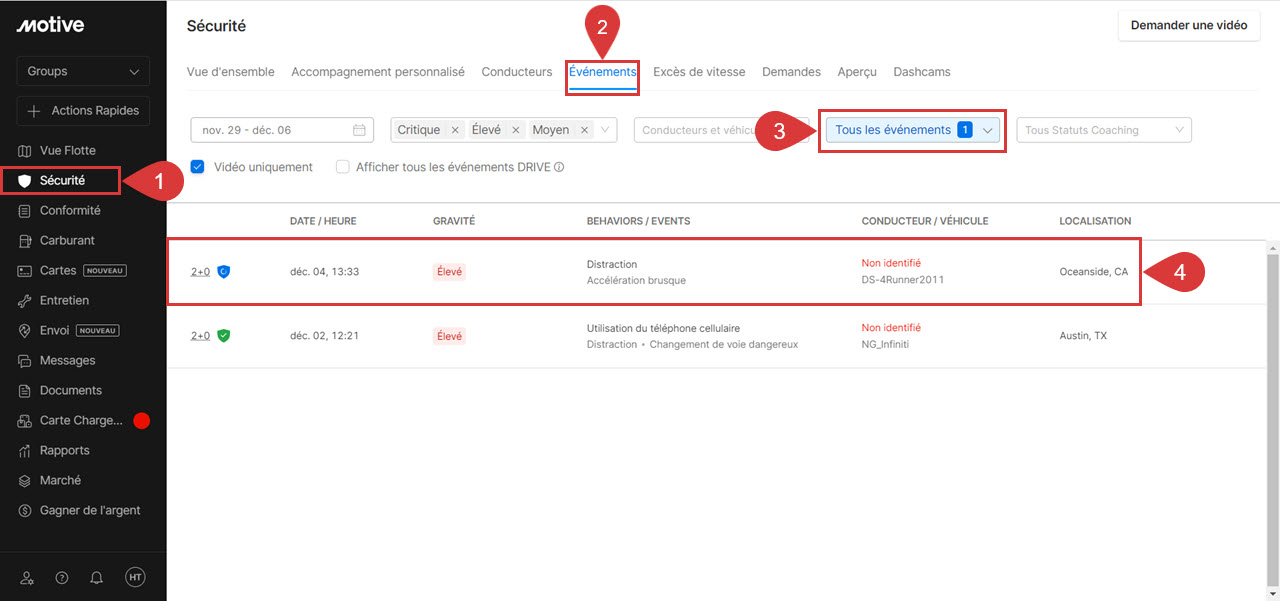Click the Demander une vidéo button

click(1188, 25)
